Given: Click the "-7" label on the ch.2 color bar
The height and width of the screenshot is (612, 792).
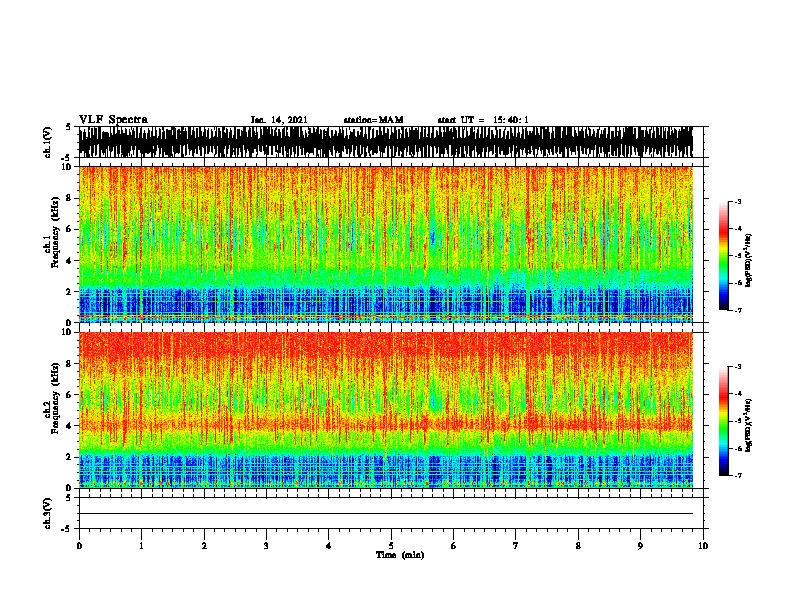Looking at the screenshot, I should tap(737, 475).
